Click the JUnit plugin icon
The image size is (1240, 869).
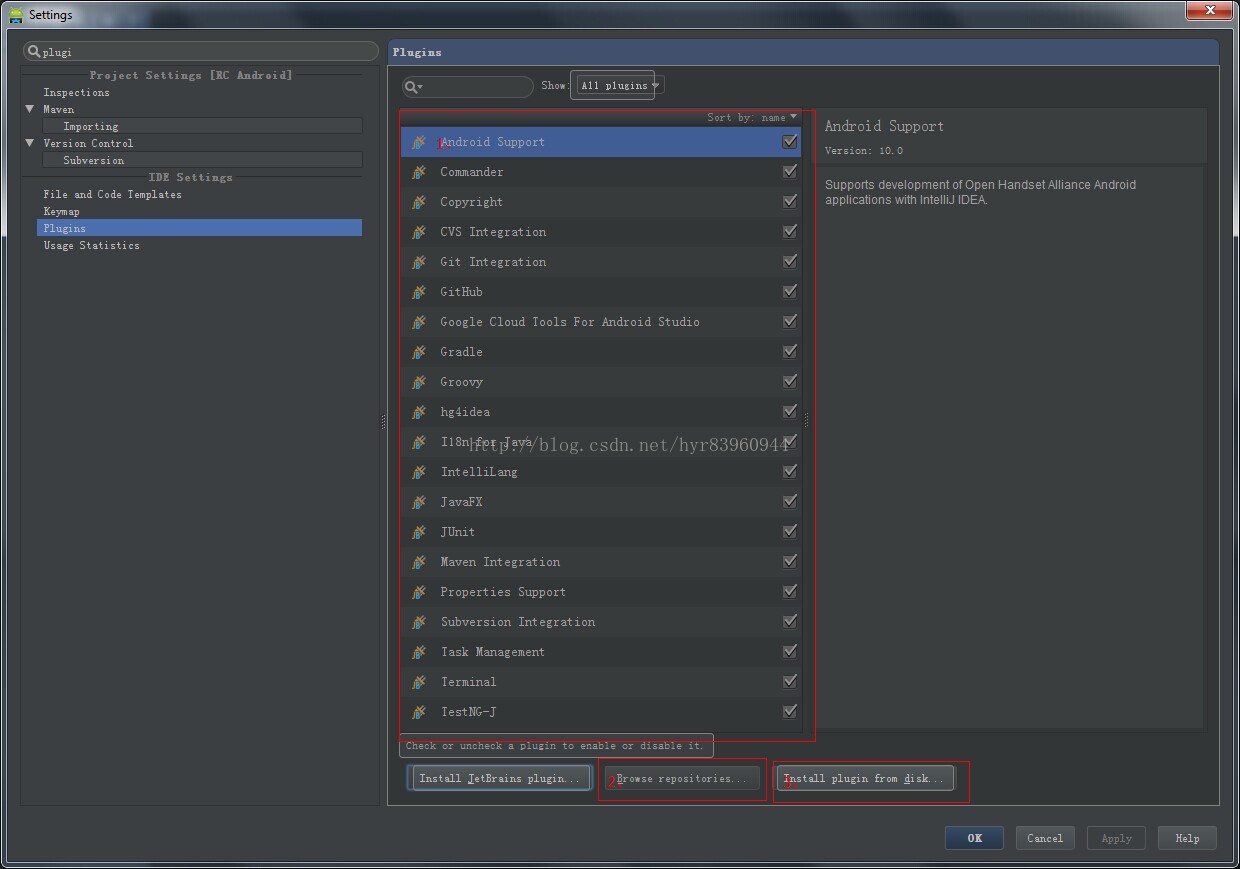click(419, 532)
